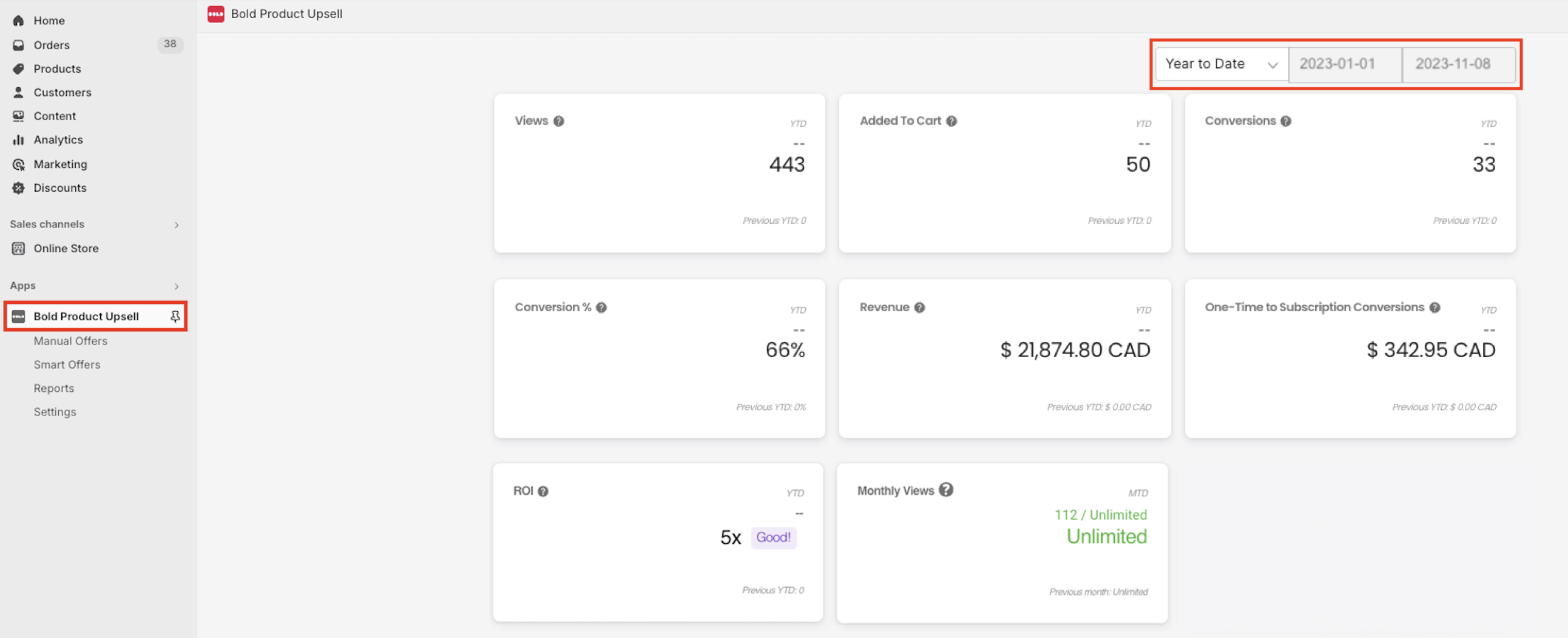Image resolution: width=1568 pixels, height=638 pixels.
Task: Click the Customers person icon
Action: coord(18,92)
